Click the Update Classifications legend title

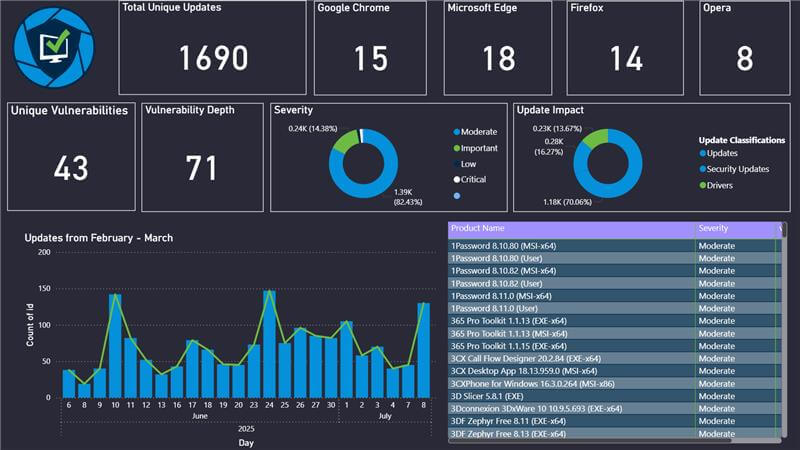tap(742, 140)
